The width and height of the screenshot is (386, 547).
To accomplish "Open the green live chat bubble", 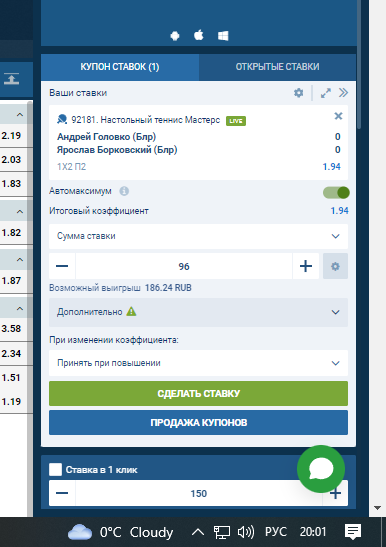I will coord(321,469).
